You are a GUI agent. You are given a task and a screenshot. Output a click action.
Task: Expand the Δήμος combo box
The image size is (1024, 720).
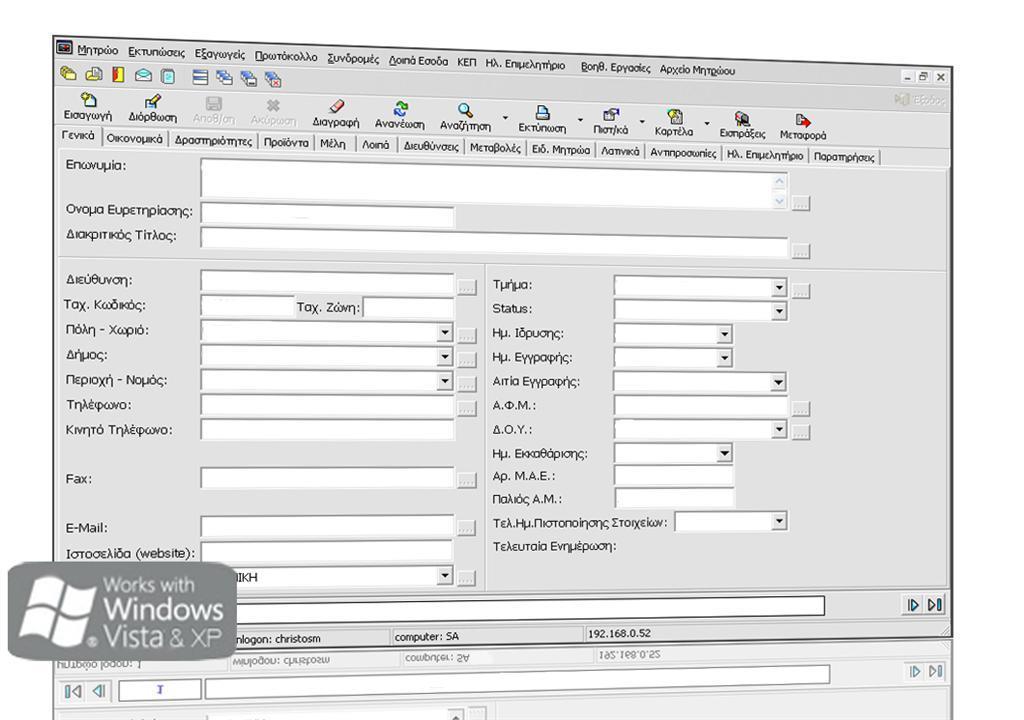[445, 357]
